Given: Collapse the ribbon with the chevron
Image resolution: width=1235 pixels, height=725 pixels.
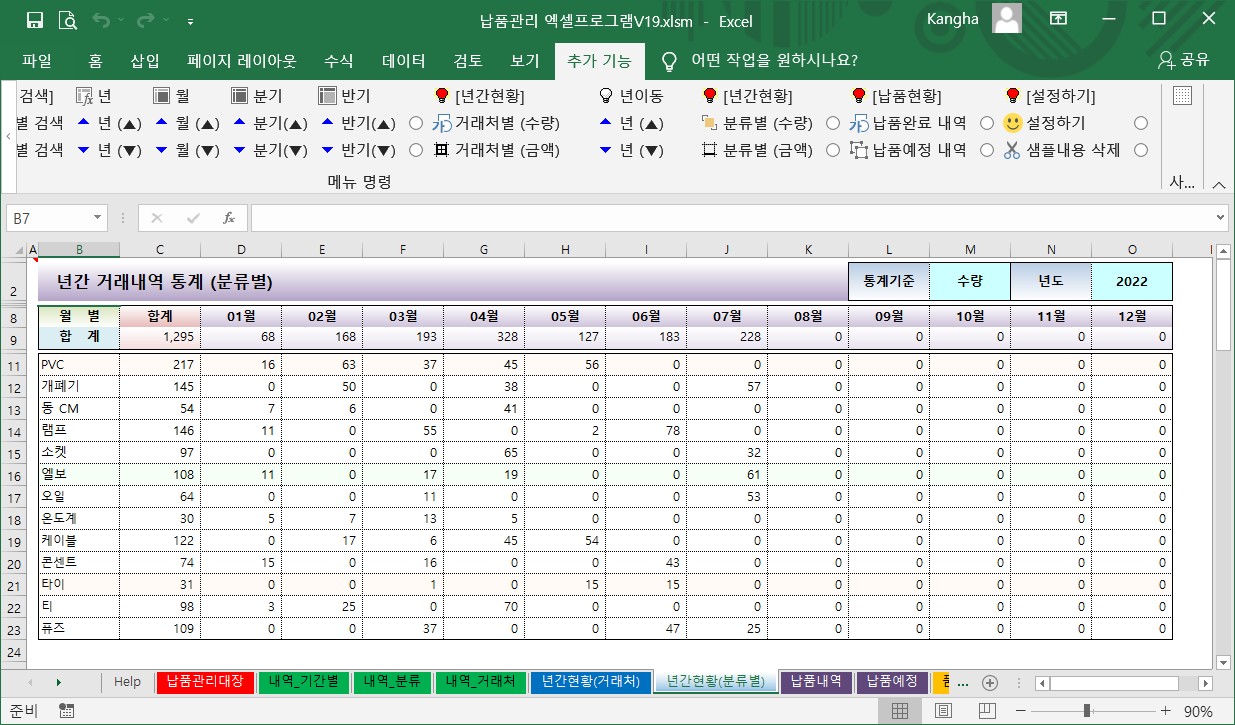Looking at the screenshot, I should (x=1218, y=184).
